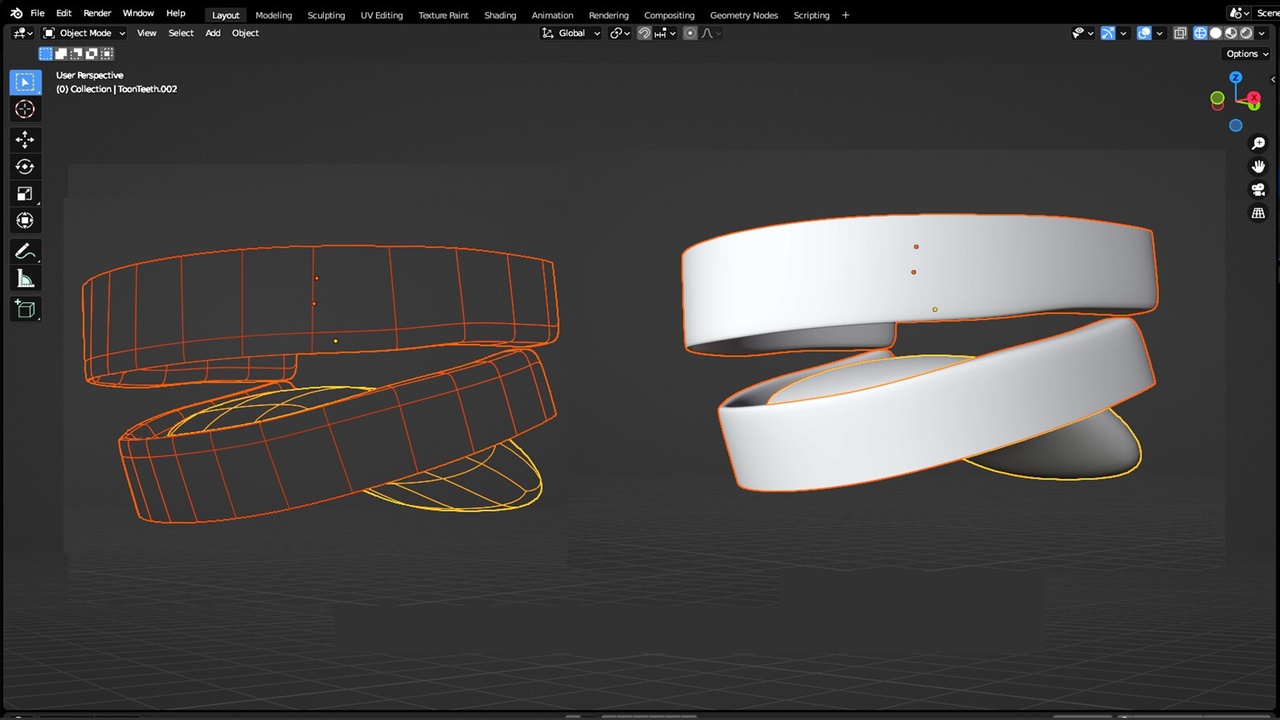Screen dimensions: 1280x720
Task: Open the snapping options dropdown
Action: pos(665,33)
